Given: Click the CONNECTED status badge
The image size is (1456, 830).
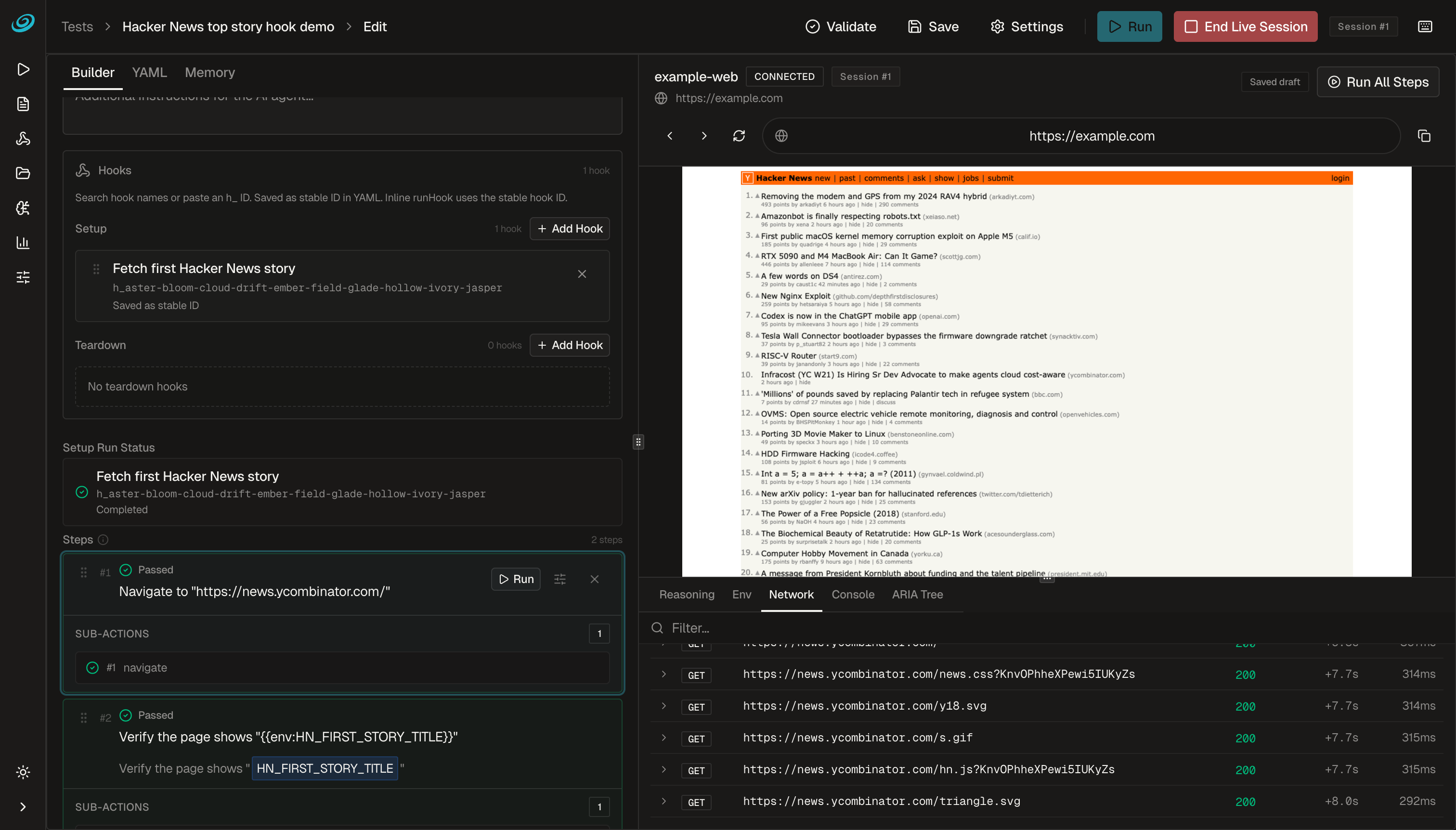Looking at the screenshot, I should tap(784, 77).
